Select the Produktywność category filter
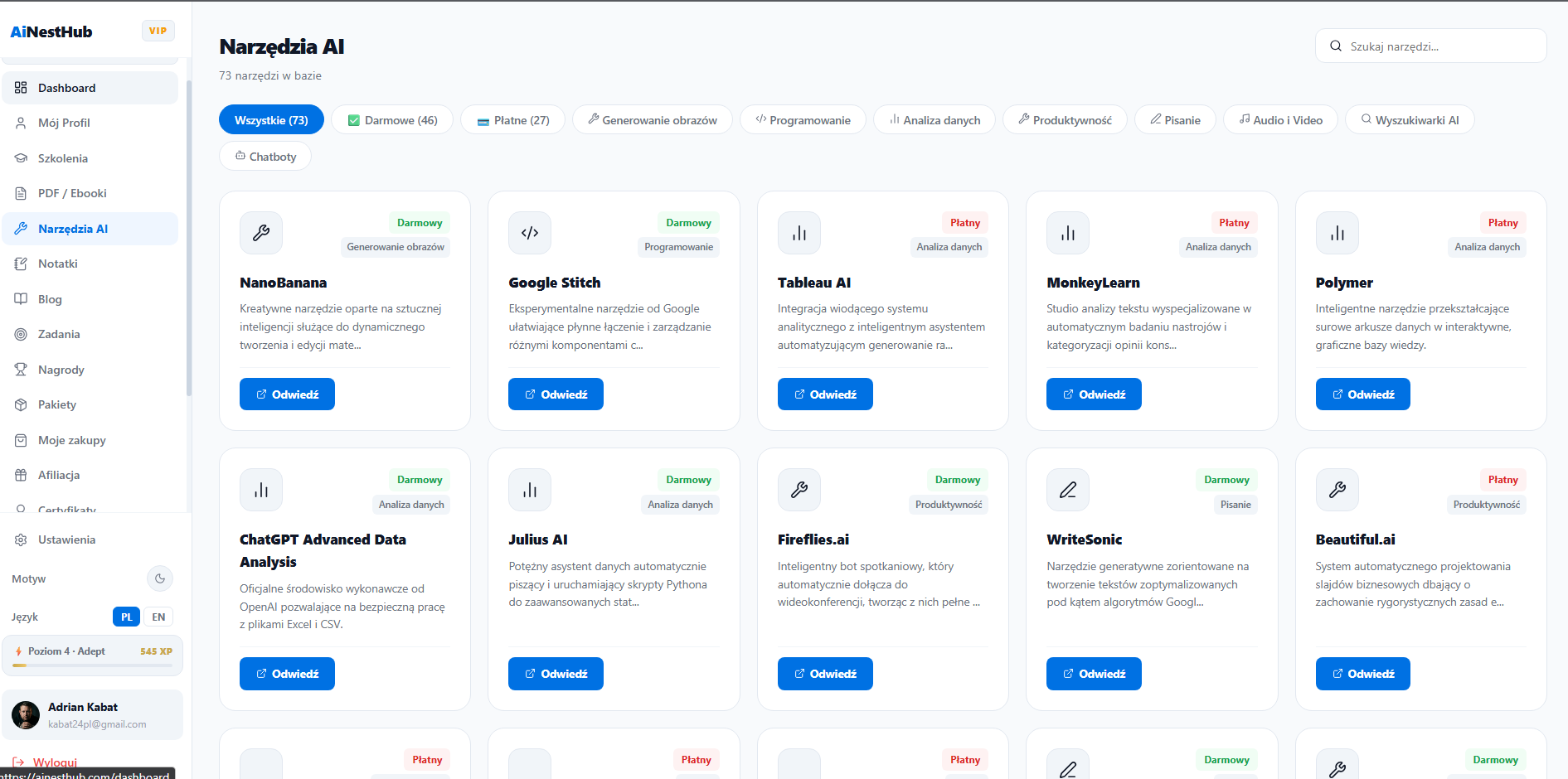Viewport: 1568px width, 779px height. pos(1065,120)
